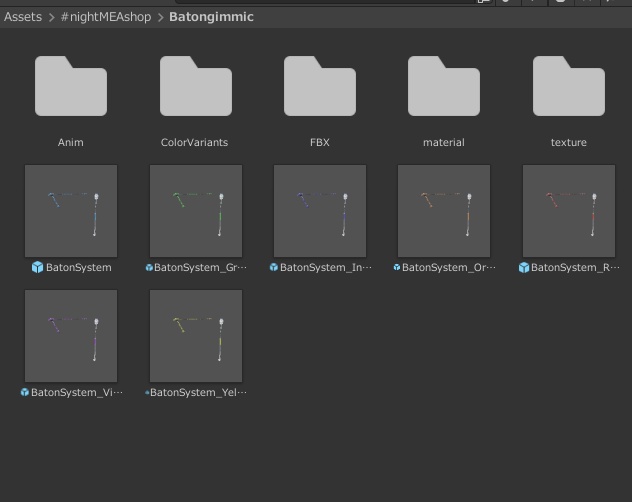
Task: Click the prefab cube icon beside BatonSystem_R…
Action: 524,267
